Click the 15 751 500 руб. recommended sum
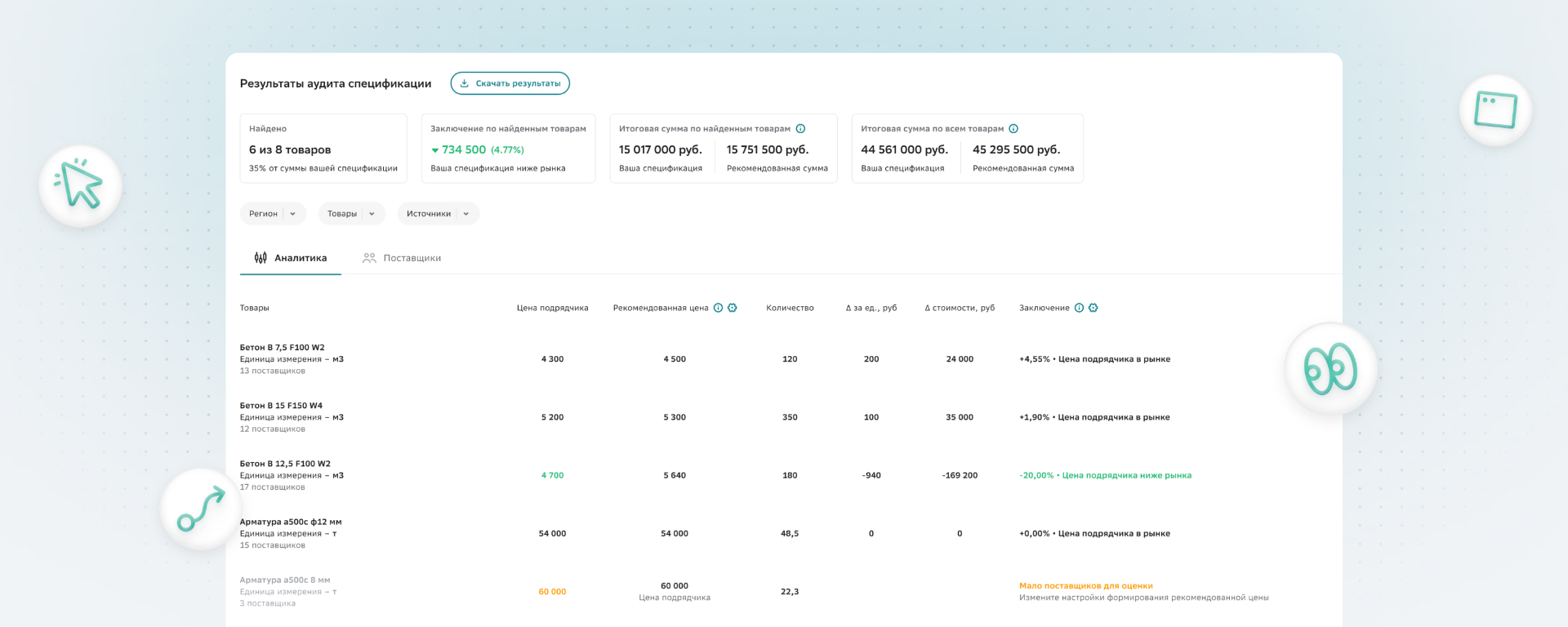Viewport: 1568px width, 627px height. [x=768, y=150]
